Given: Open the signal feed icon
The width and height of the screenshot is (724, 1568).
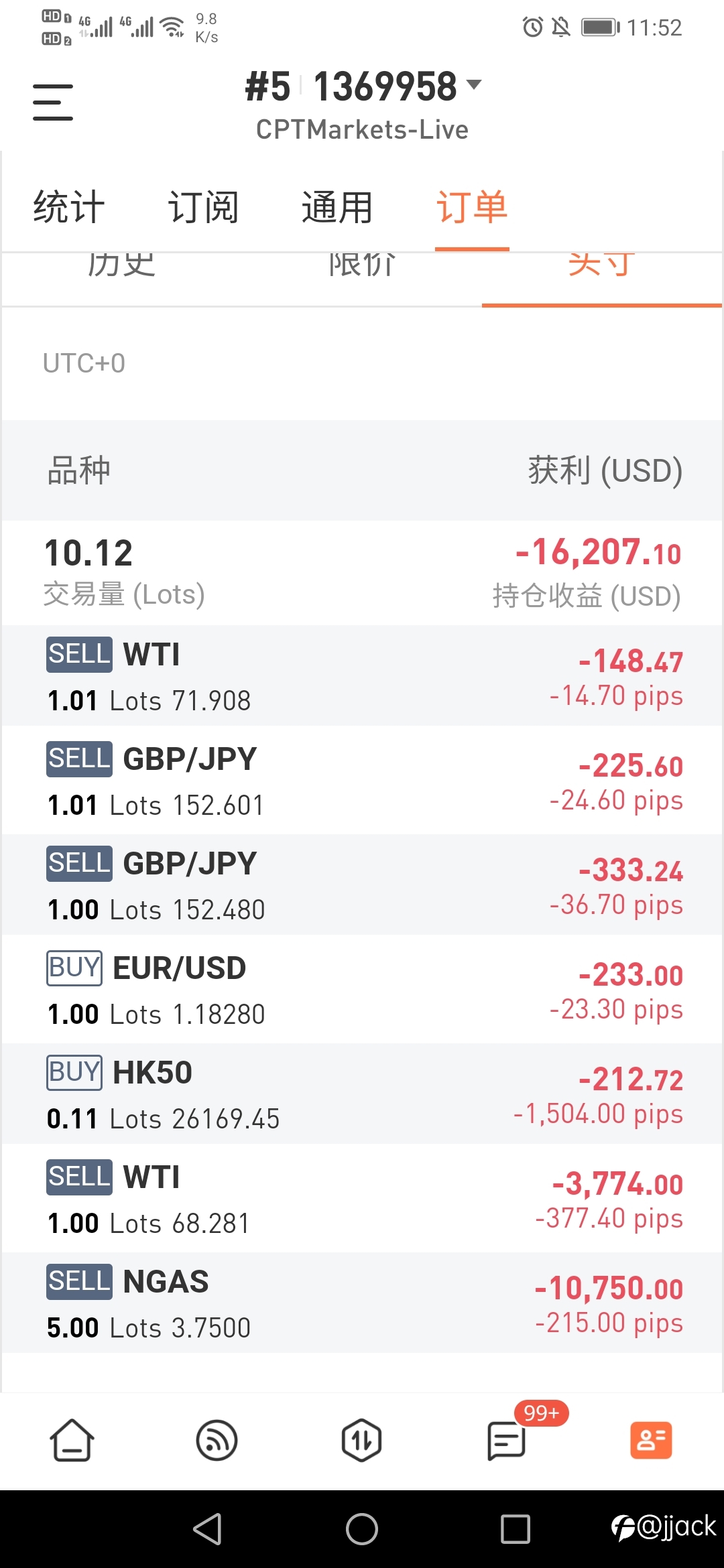Looking at the screenshot, I should 217,1440.
